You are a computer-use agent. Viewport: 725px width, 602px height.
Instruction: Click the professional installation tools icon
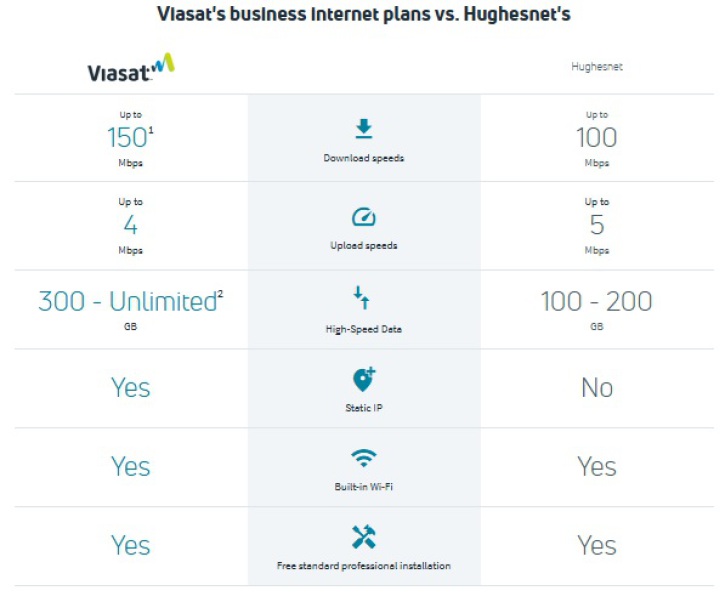(363, 537)
